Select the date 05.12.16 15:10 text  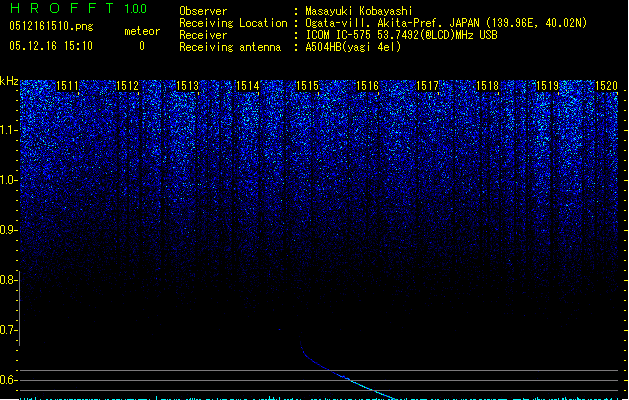point(50,46)
